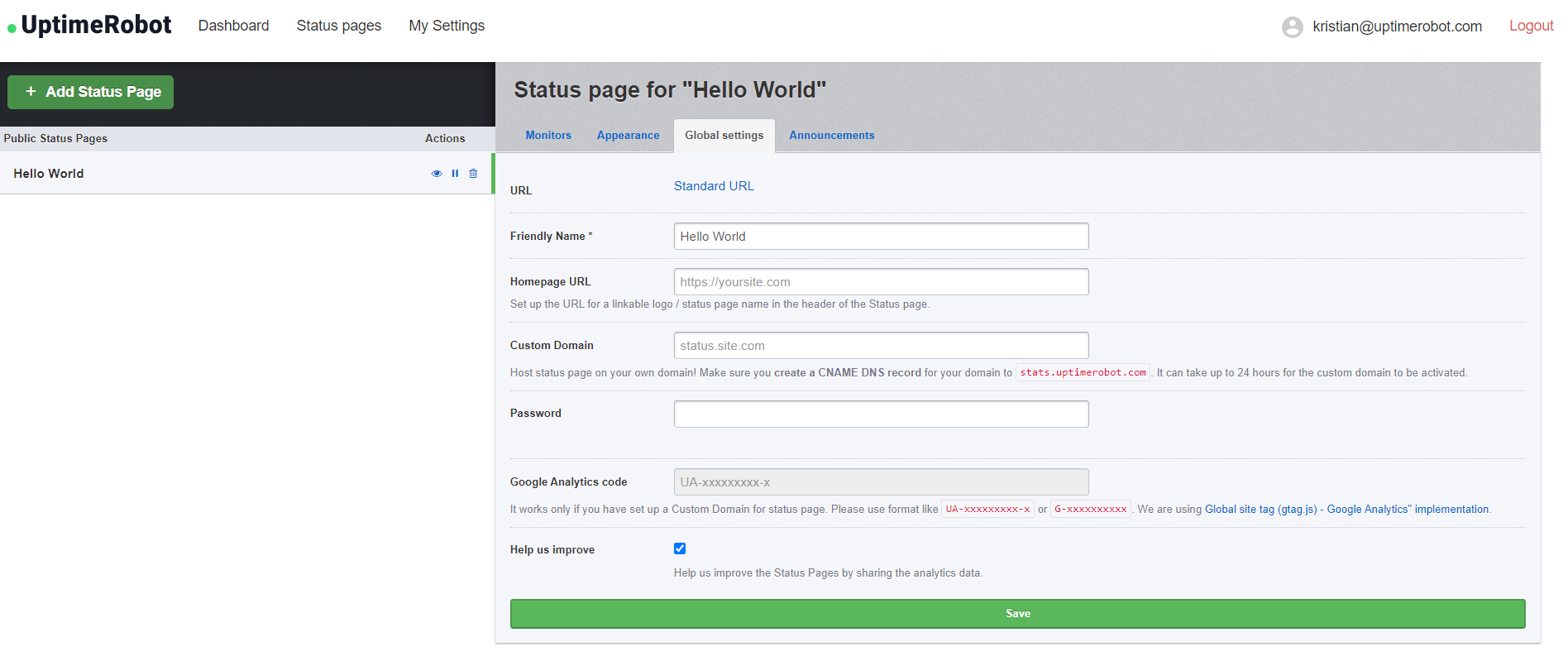Click the Actions column header
The width and height of the screenshot is (1568, 661).
click(x=445, y=139)
